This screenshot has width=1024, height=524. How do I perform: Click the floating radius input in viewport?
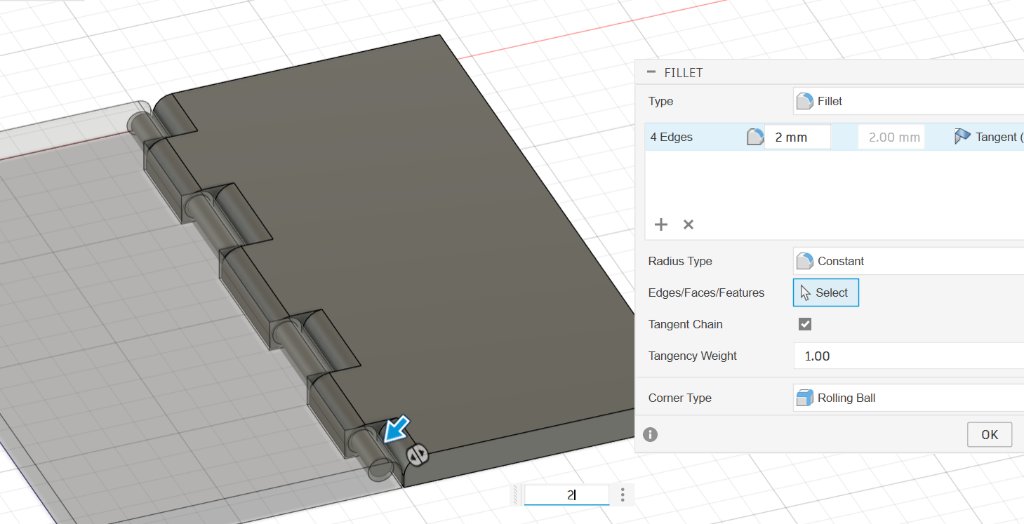567,495
